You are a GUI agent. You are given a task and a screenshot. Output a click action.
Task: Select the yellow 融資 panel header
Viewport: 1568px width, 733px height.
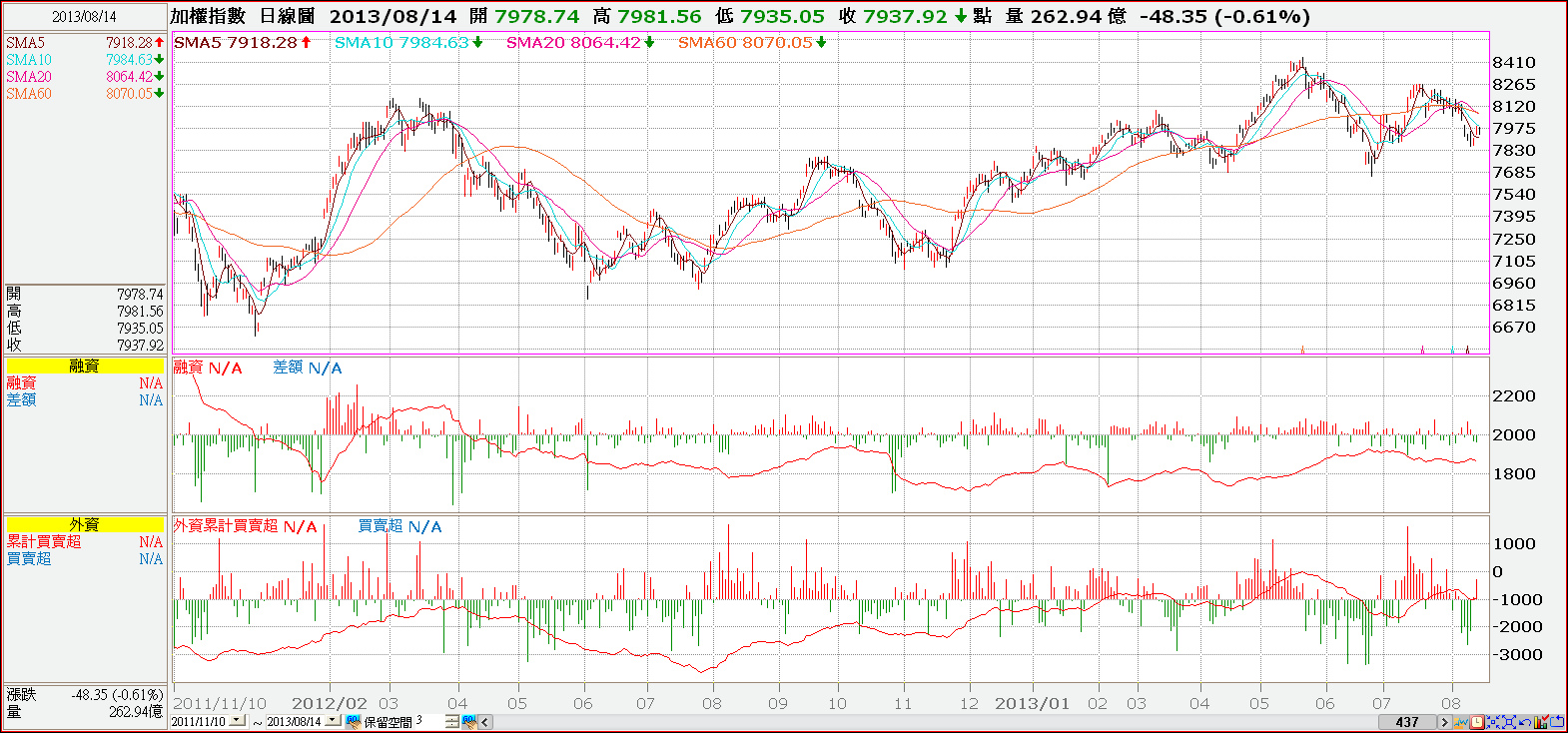[84, 366]
